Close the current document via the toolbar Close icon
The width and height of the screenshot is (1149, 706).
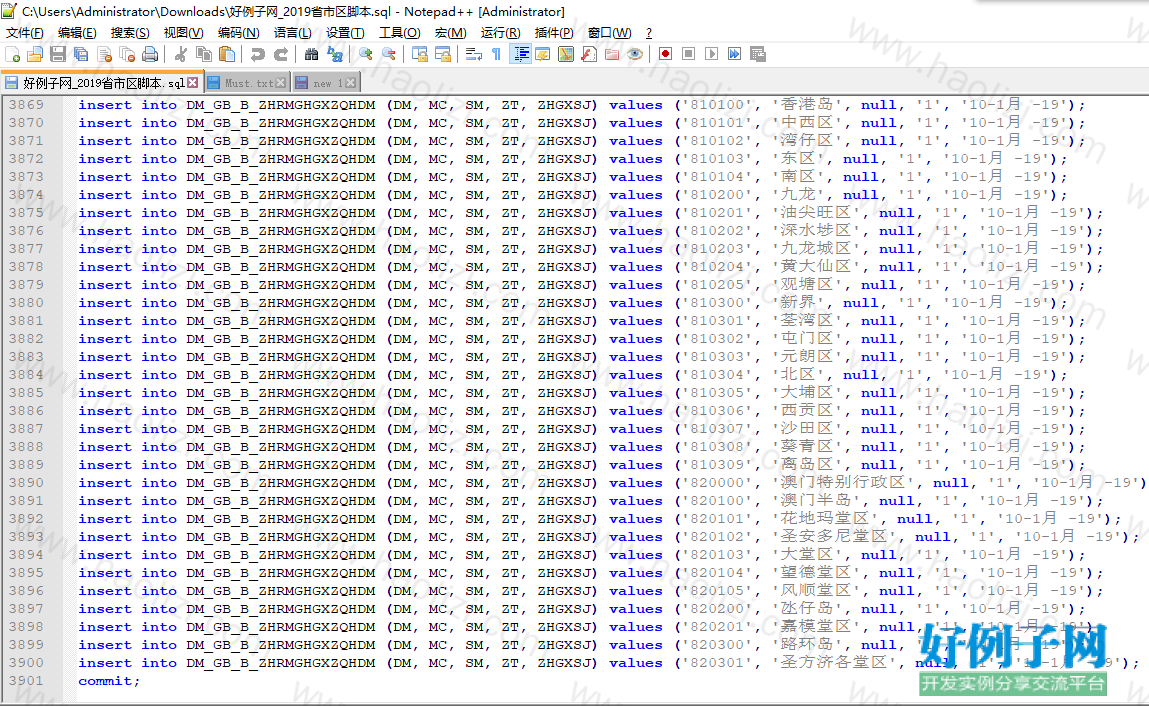point(104,54)
